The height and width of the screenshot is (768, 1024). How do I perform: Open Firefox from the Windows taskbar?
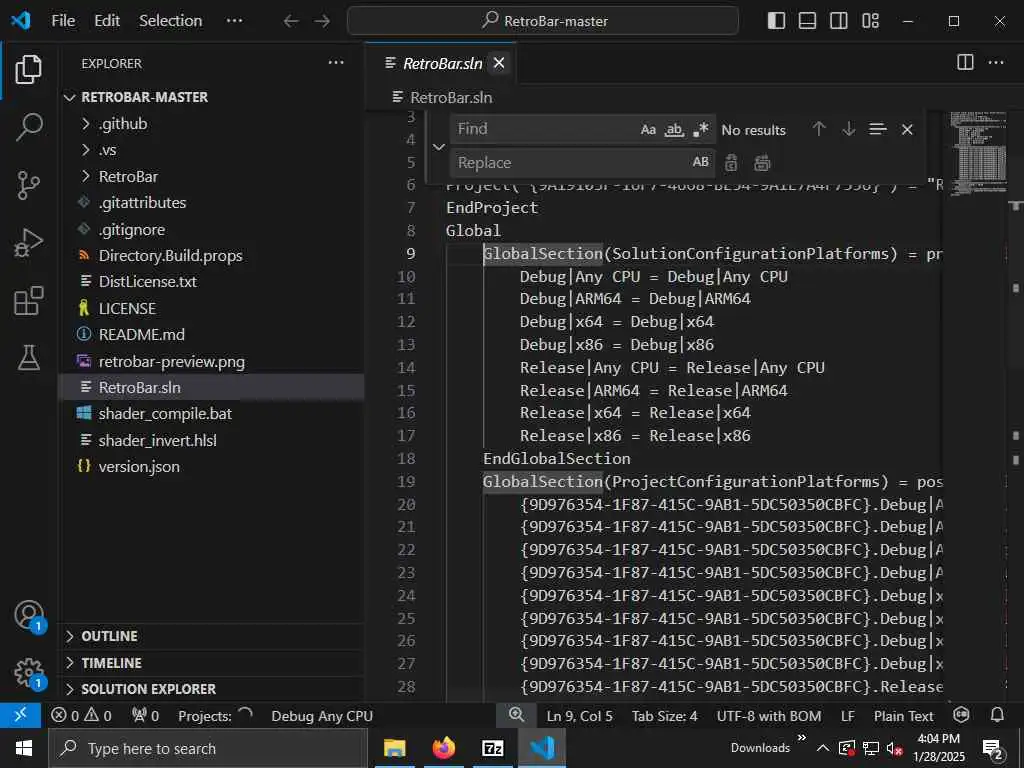tap(443, 748)
